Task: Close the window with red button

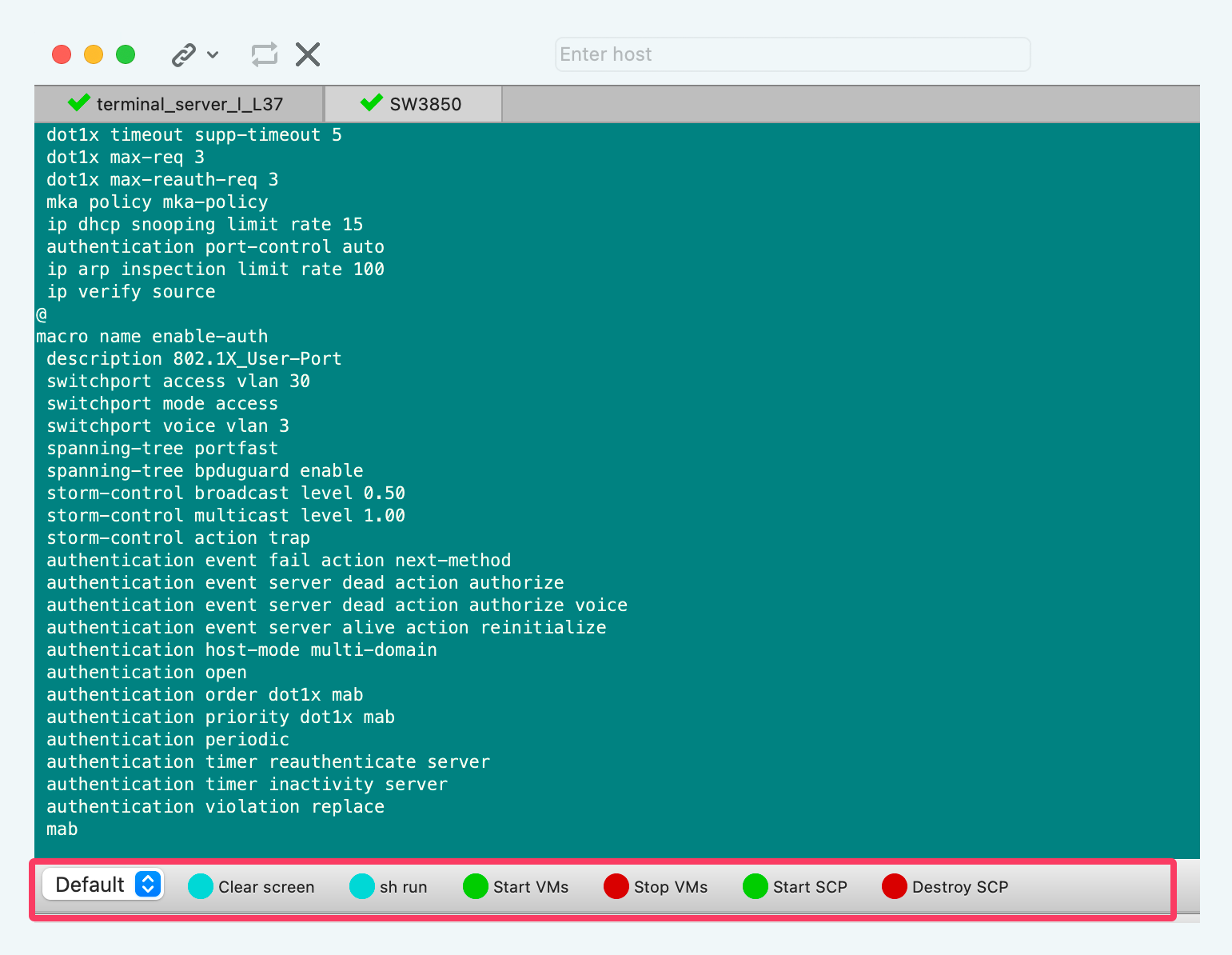Action: pos(62,54)
